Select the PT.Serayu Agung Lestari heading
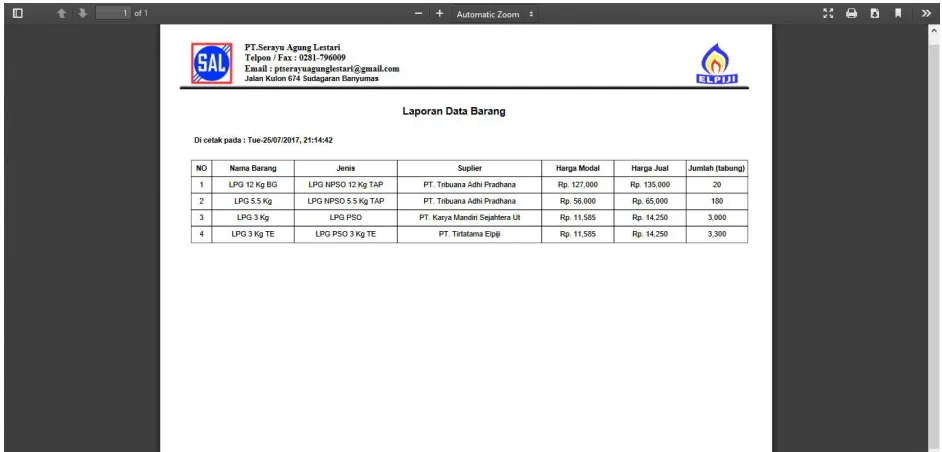 (293, 47)
